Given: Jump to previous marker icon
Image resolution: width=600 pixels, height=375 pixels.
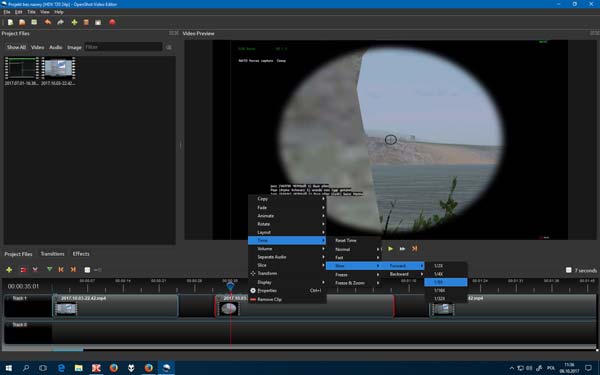Looking at the screenshot, I should 61,270.
